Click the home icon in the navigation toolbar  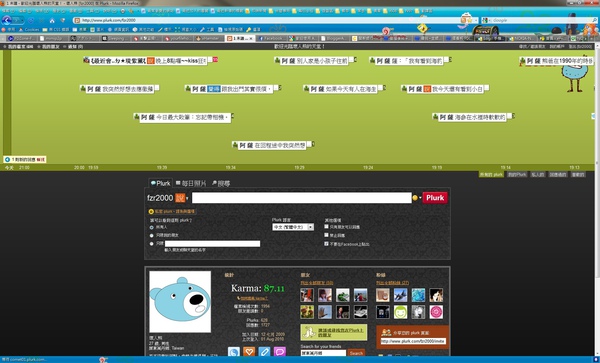52,20
